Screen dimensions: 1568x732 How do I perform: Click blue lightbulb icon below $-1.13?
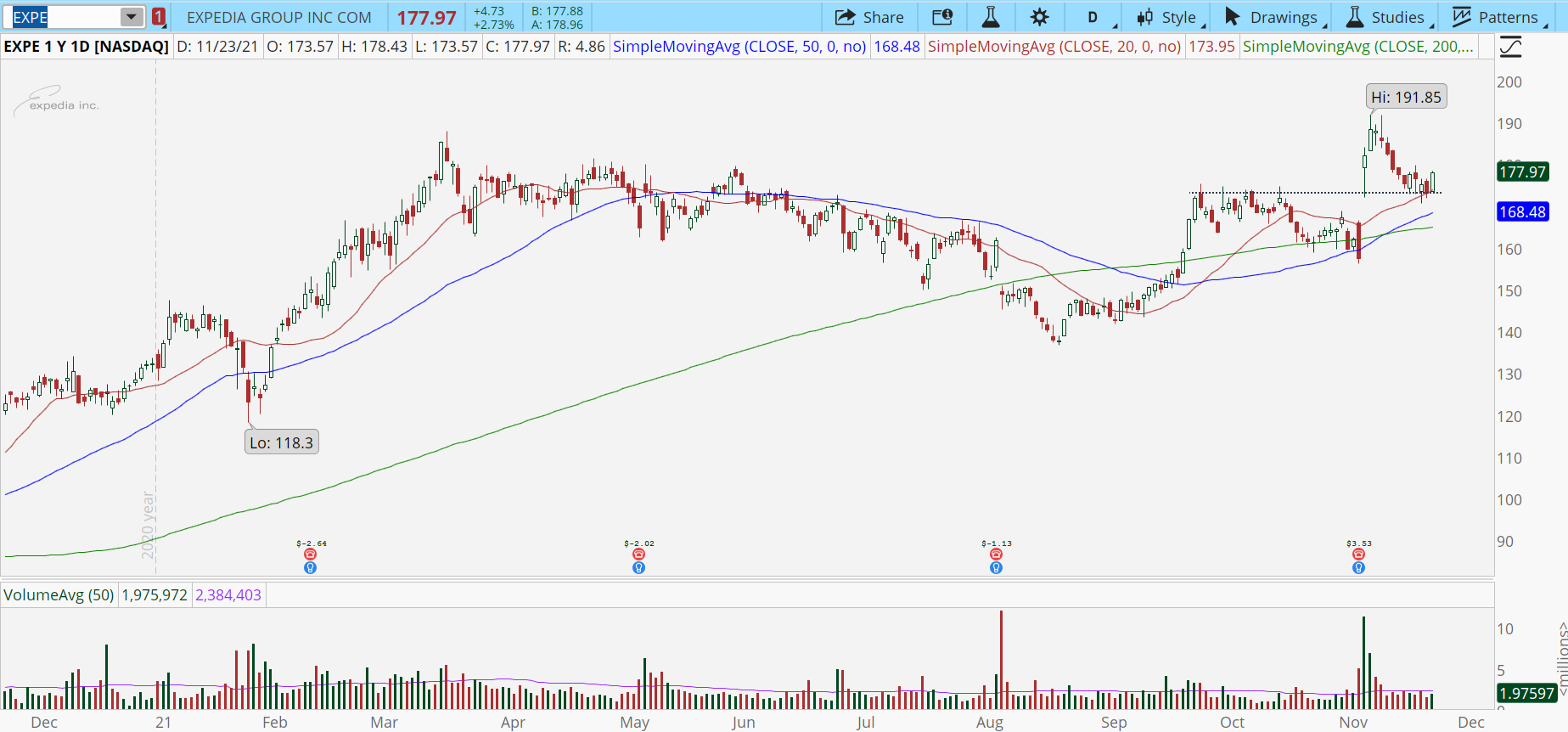[x=997, y=567]
